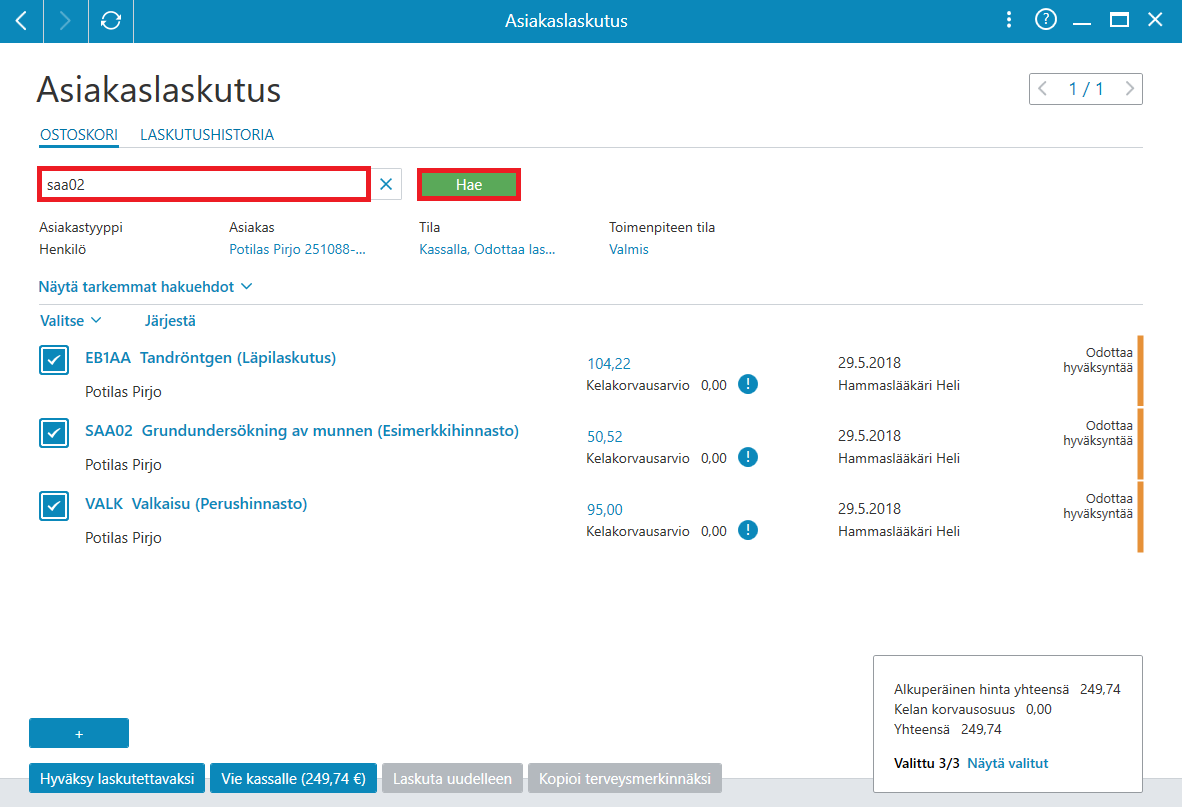Open help with the question mark icon
This screenshot has width=1182, height=807.
(1046, 20)
